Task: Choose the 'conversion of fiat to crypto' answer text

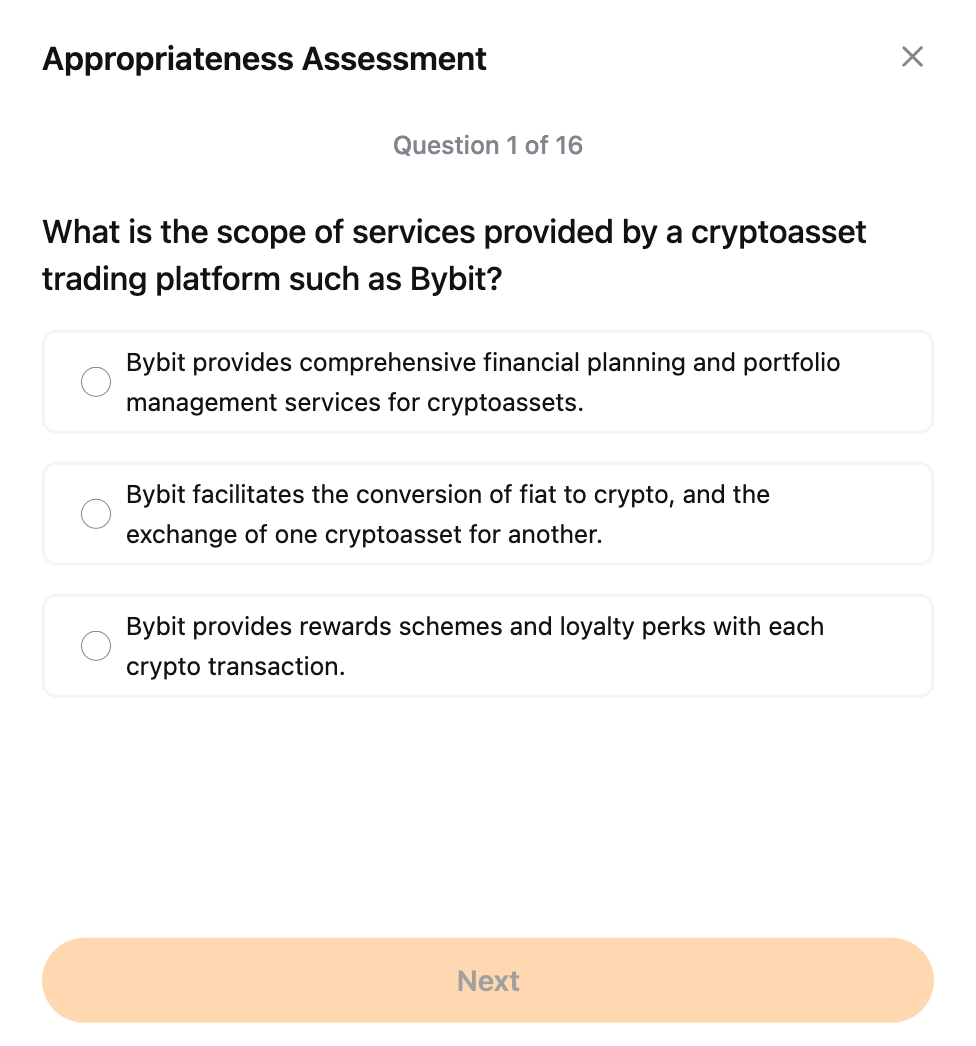Action: (x=447, y=494)
